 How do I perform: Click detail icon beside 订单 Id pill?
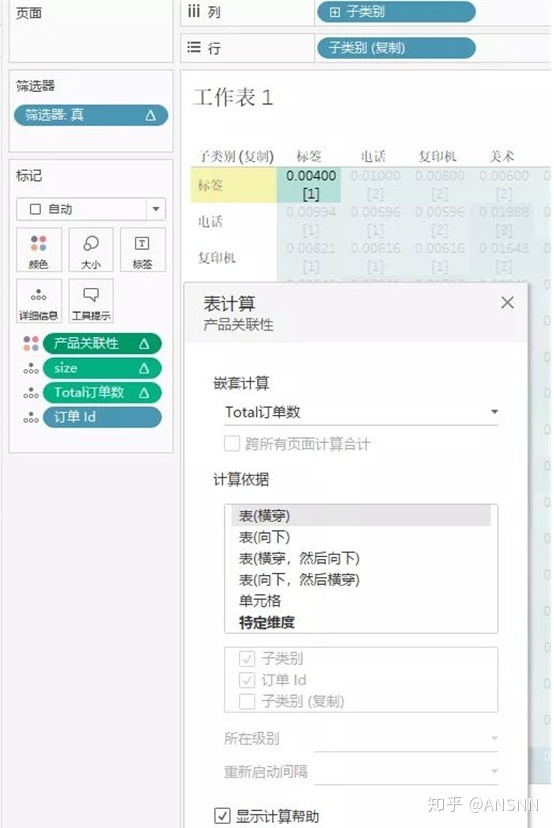pos(31,417)
